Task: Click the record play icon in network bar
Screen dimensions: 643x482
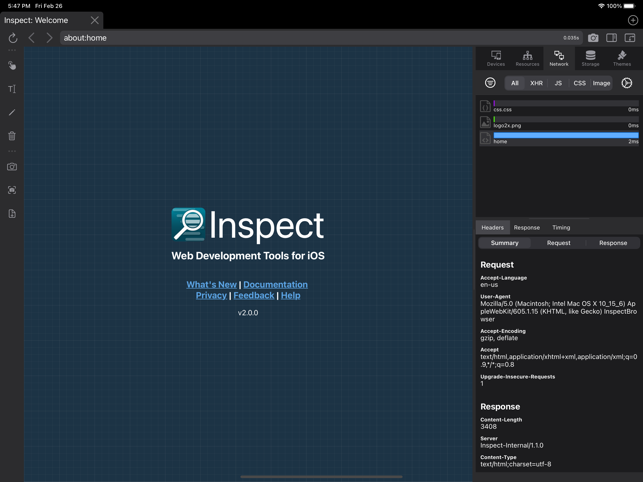Action: pyautogui.click(x=627, y=83)
